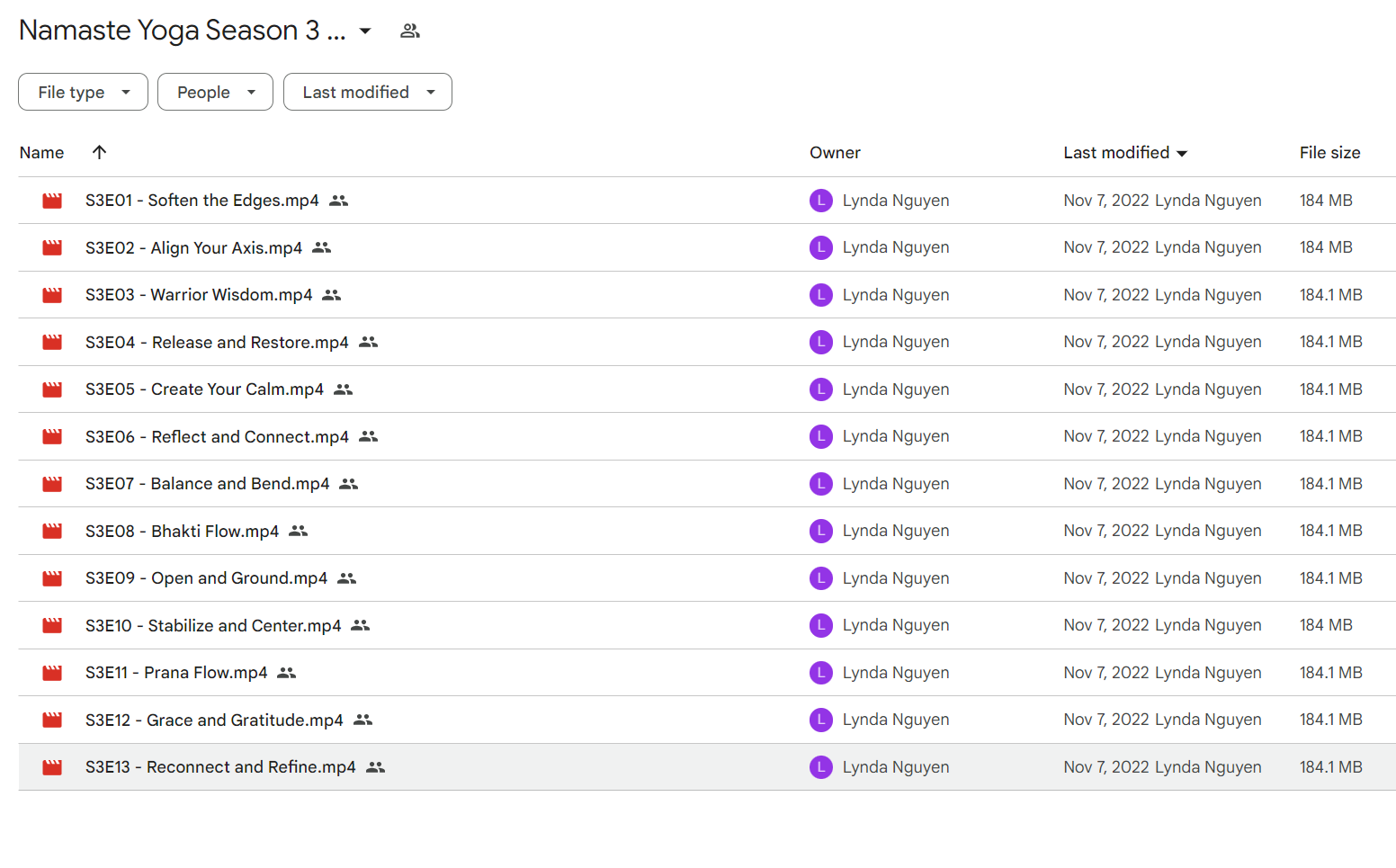
Task: Select file name S3E06 - Reflect and Connect.mp4
Action: click(217, 436)
